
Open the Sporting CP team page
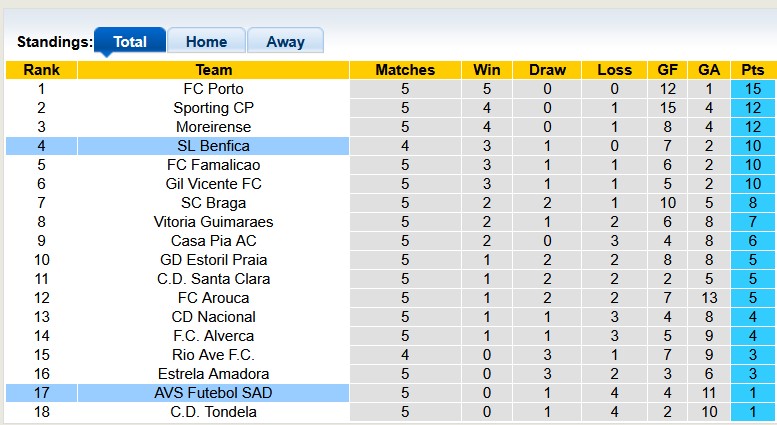click(214, 108)
